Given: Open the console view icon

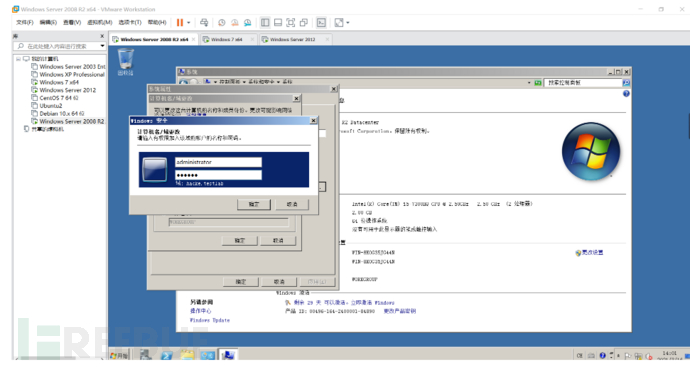Looking at the screenshot, I should pyautogui.click(x=321, y=22).
